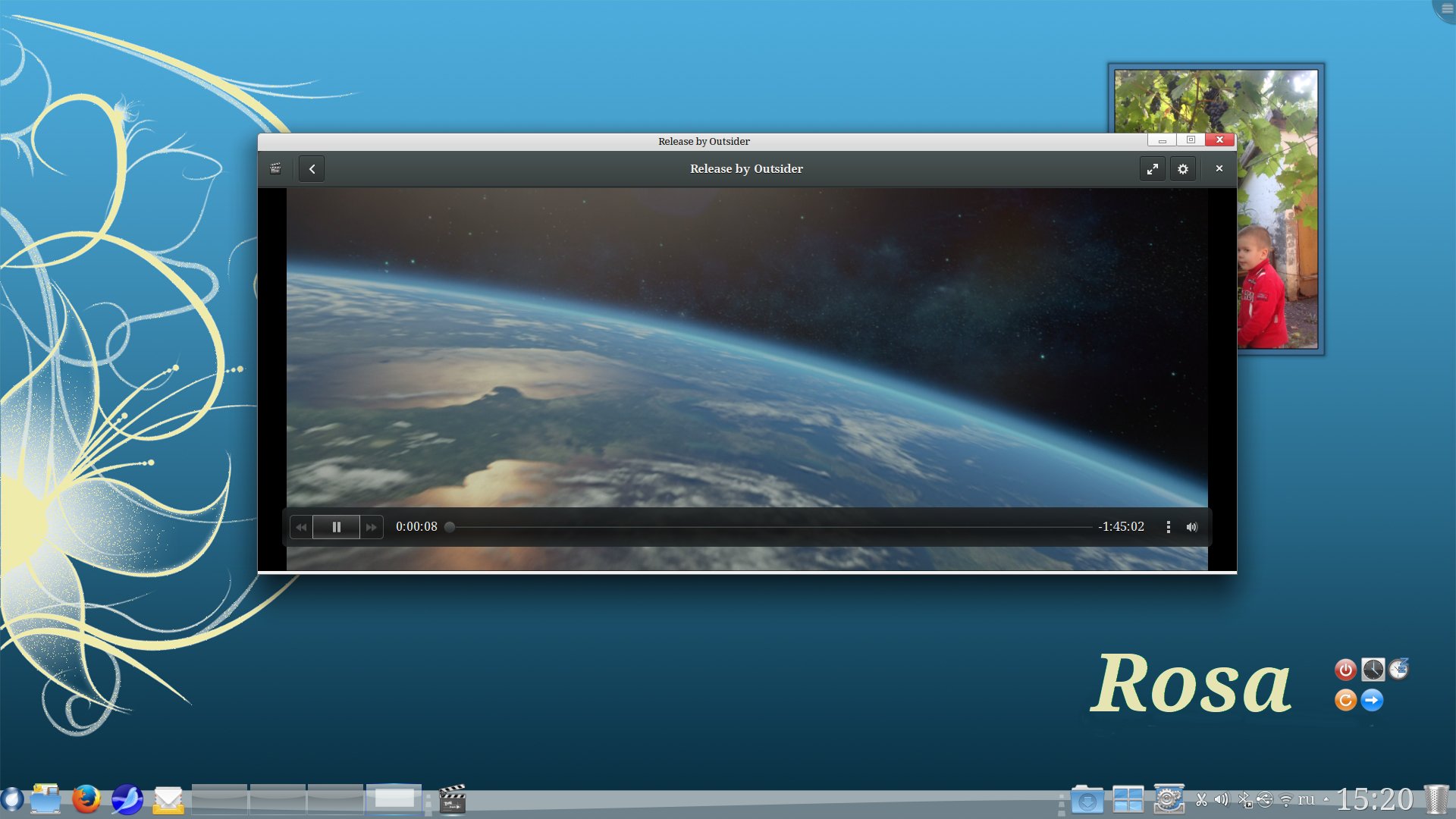Click the clapperboard icon in header
The image size is (1456, 819).
(x=275, y=168)
